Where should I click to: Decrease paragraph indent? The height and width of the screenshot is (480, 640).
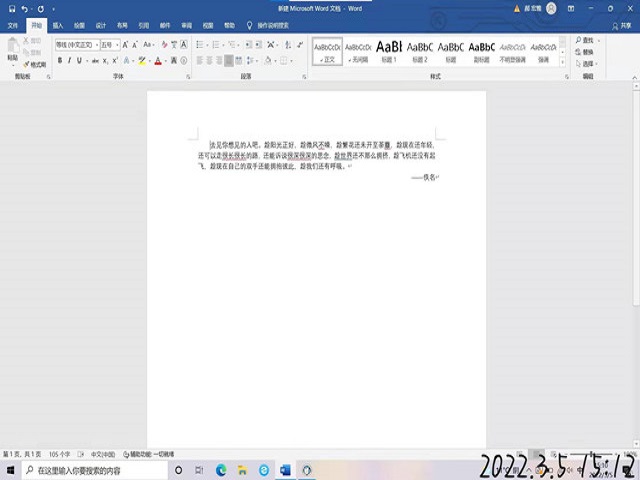(249, 44)
